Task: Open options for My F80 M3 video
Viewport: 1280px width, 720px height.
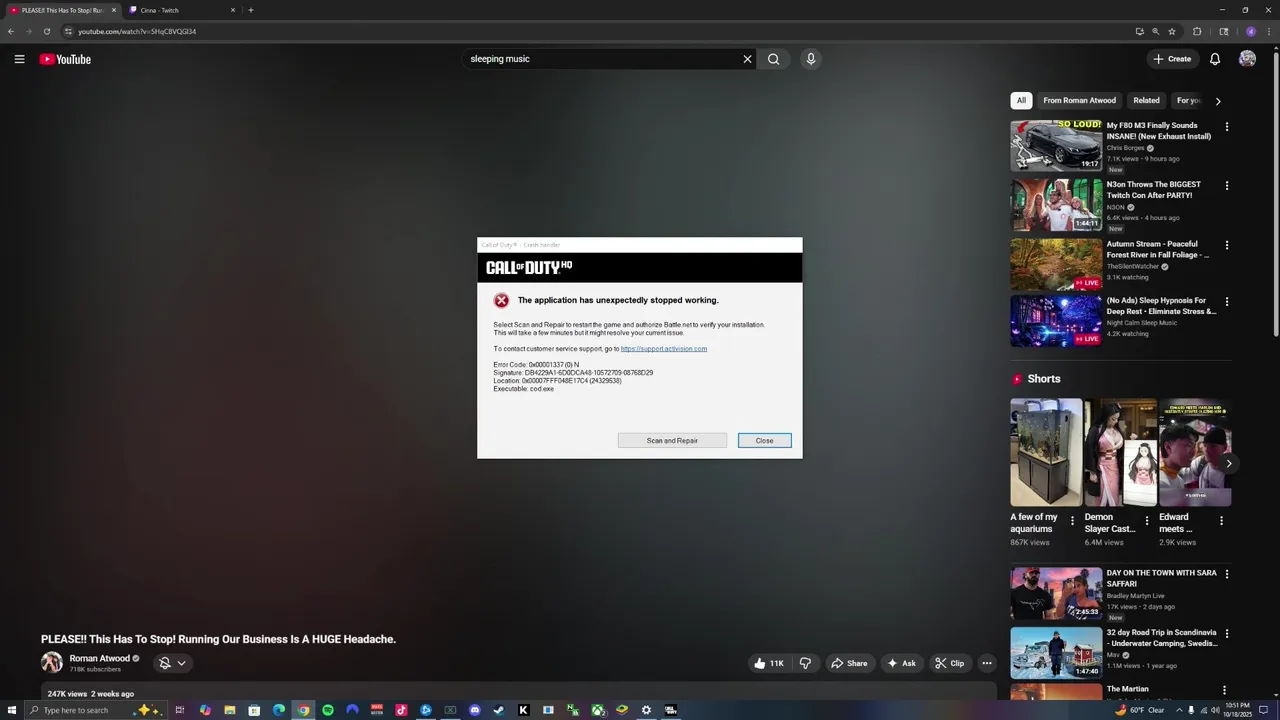Action: (1227, 127)
